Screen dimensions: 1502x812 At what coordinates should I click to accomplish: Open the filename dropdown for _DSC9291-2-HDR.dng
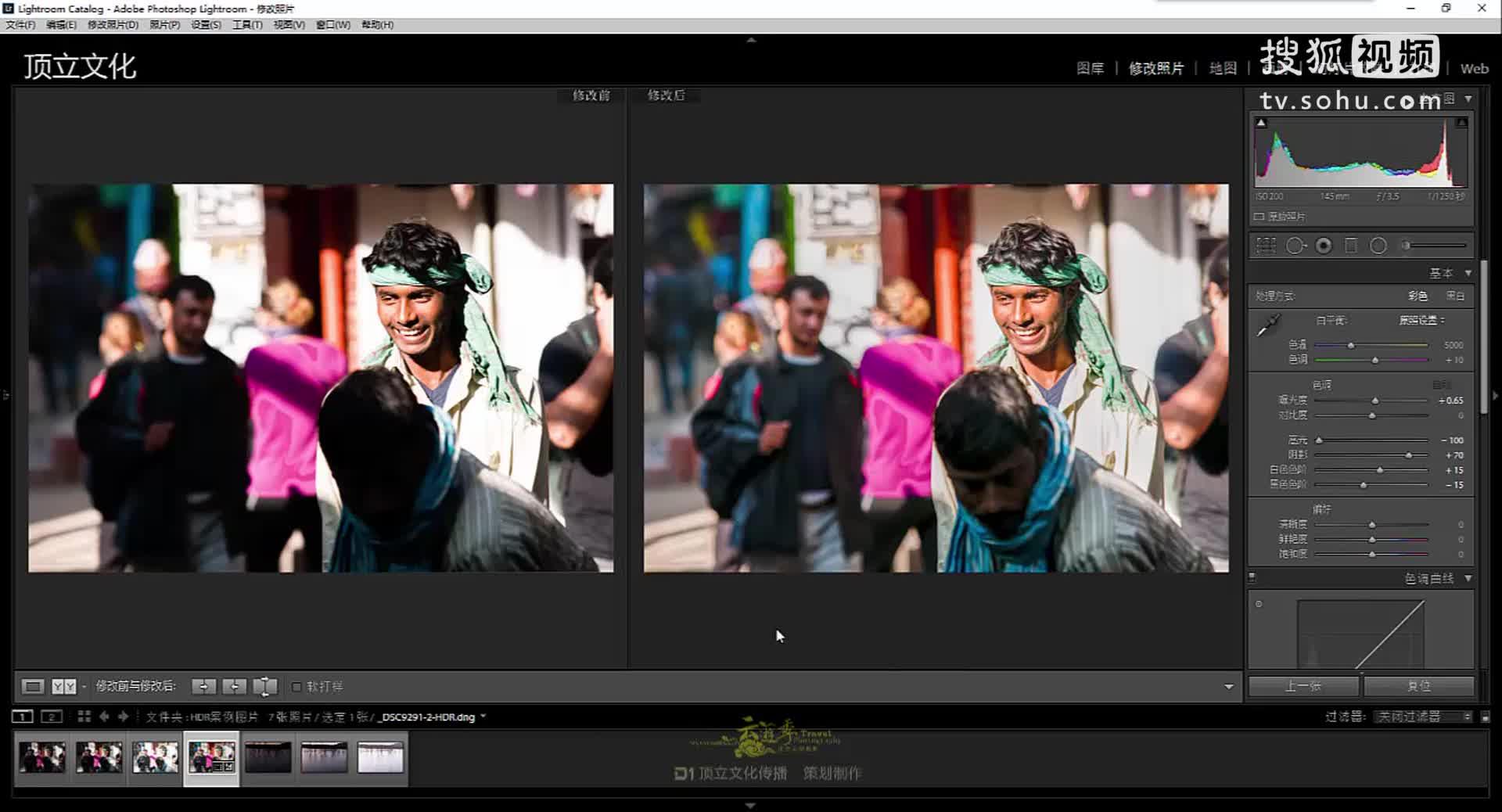[x=484, y=716]
